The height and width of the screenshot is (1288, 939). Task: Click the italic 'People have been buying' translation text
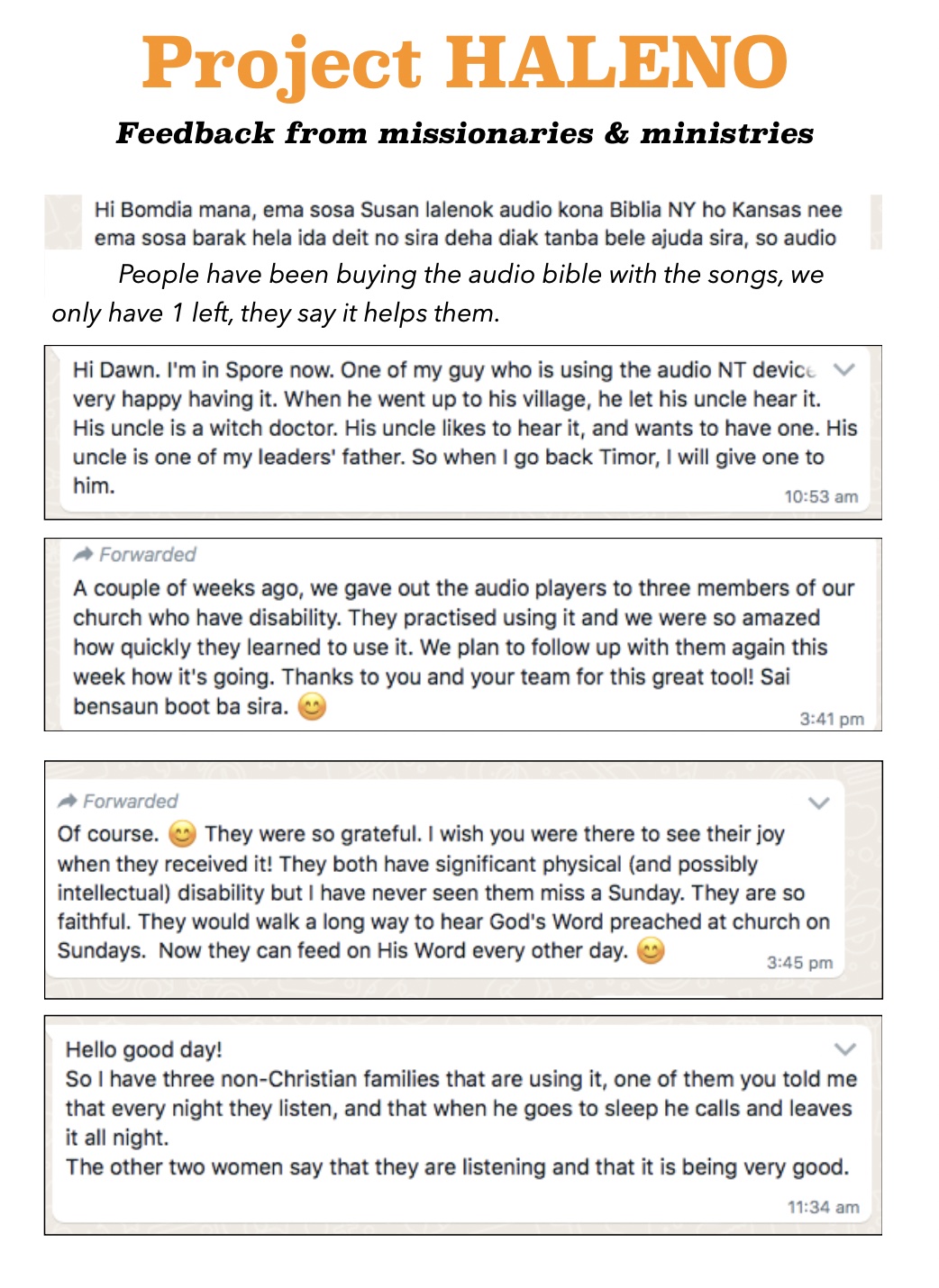click(438, 294)
